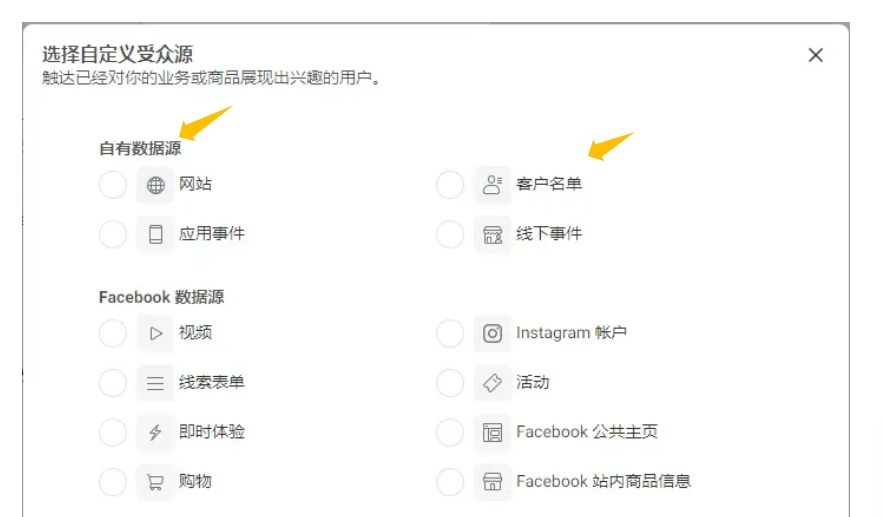The image size is (883, 517).
Task: Click the shopping cart 购物 icon
Action: coord(155,482)
